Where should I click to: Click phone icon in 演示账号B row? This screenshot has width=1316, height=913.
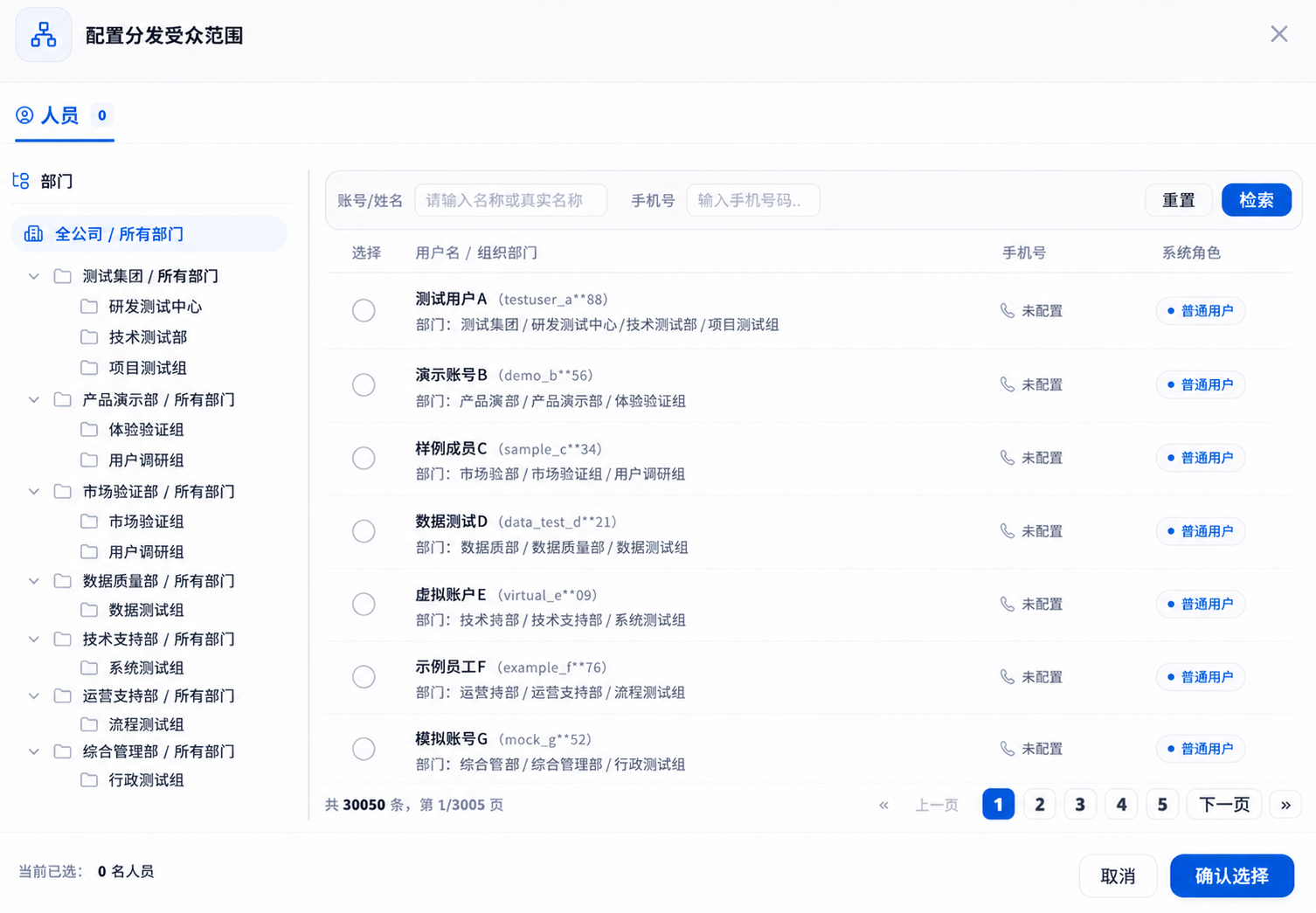pos(1008,384)
